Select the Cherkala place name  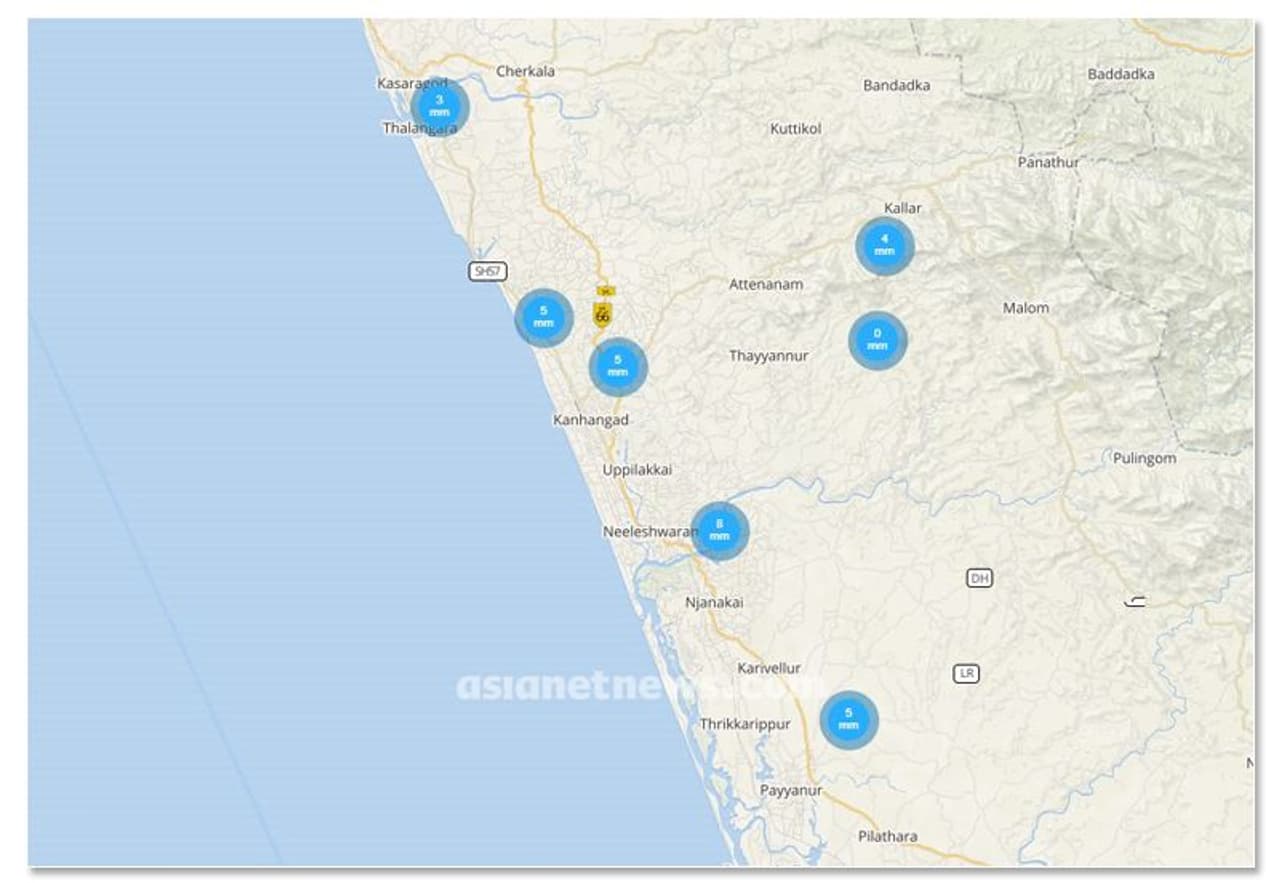[525, 71]
